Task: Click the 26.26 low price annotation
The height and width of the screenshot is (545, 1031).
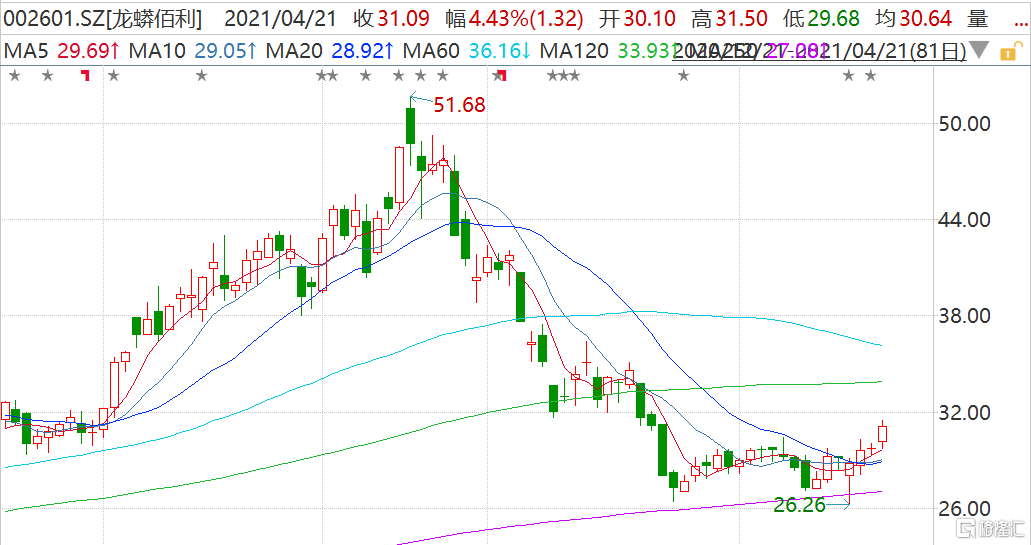Action: pyautogui.click(x=800, y=505)
